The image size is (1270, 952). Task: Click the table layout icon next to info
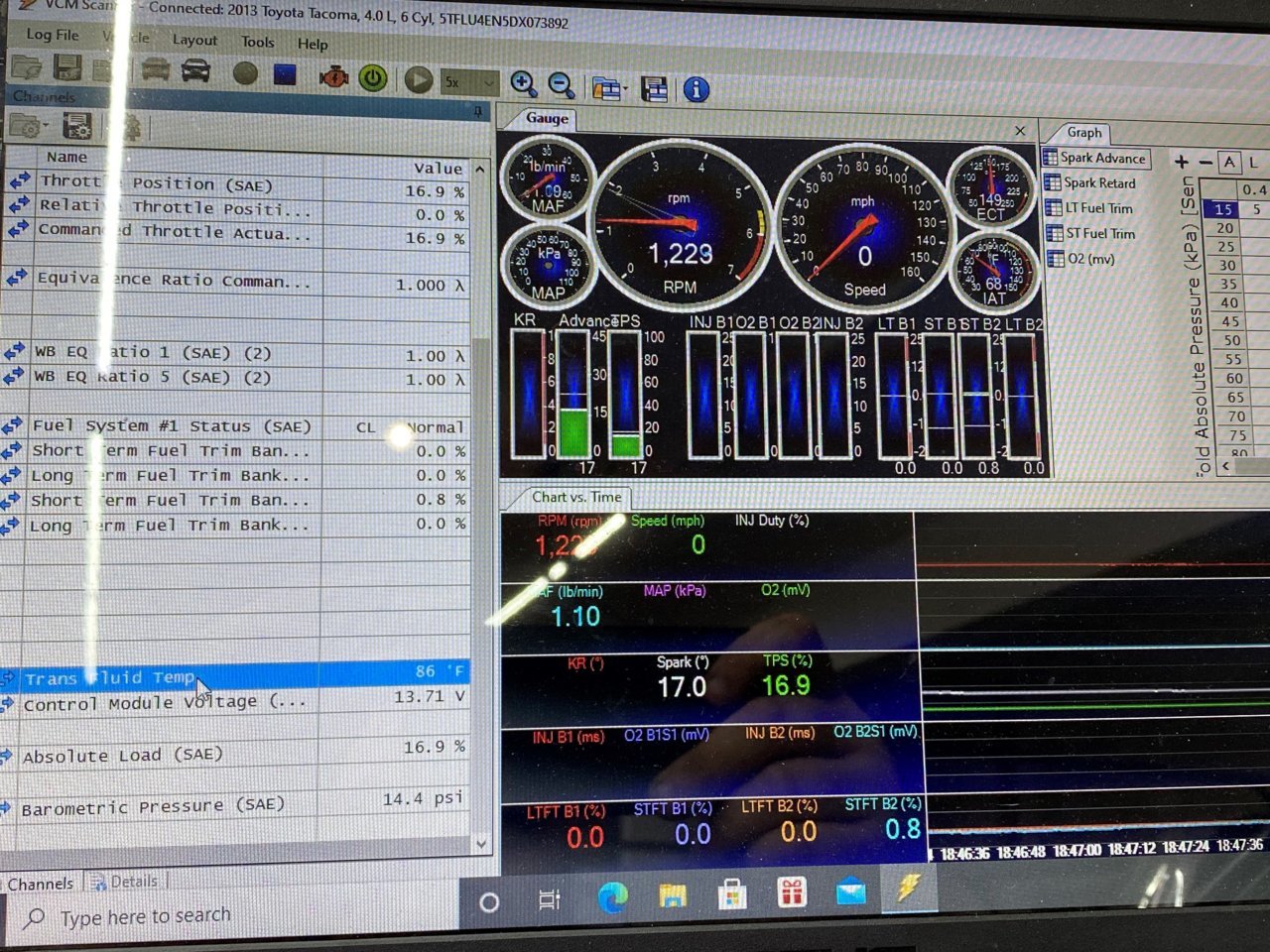coord(655,89)
